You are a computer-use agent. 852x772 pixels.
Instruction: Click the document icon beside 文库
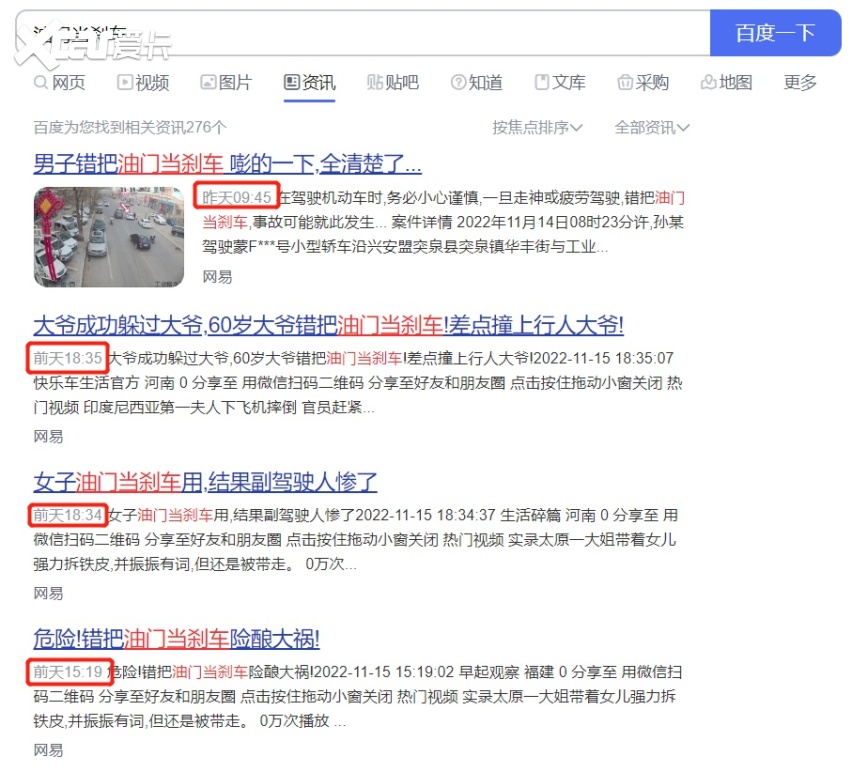click(542, 83)
